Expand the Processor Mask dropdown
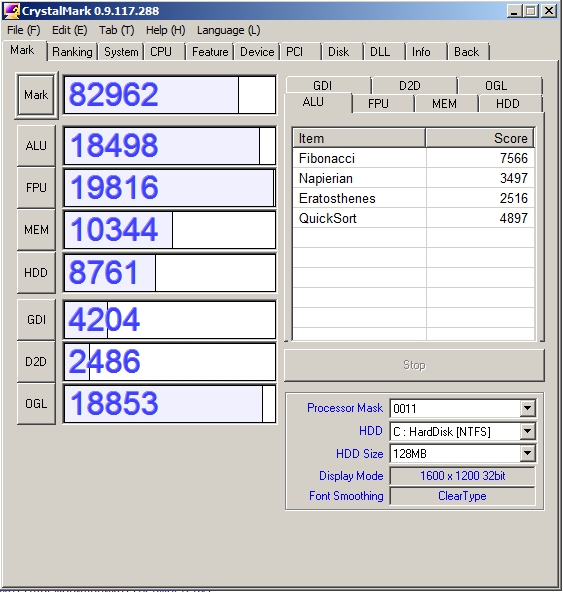 528,408
